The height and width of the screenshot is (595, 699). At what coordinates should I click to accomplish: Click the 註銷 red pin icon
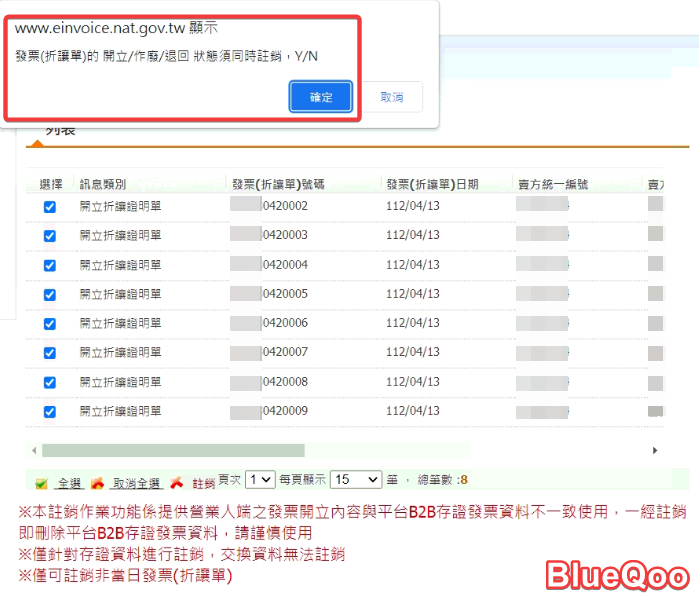(177, 483)
